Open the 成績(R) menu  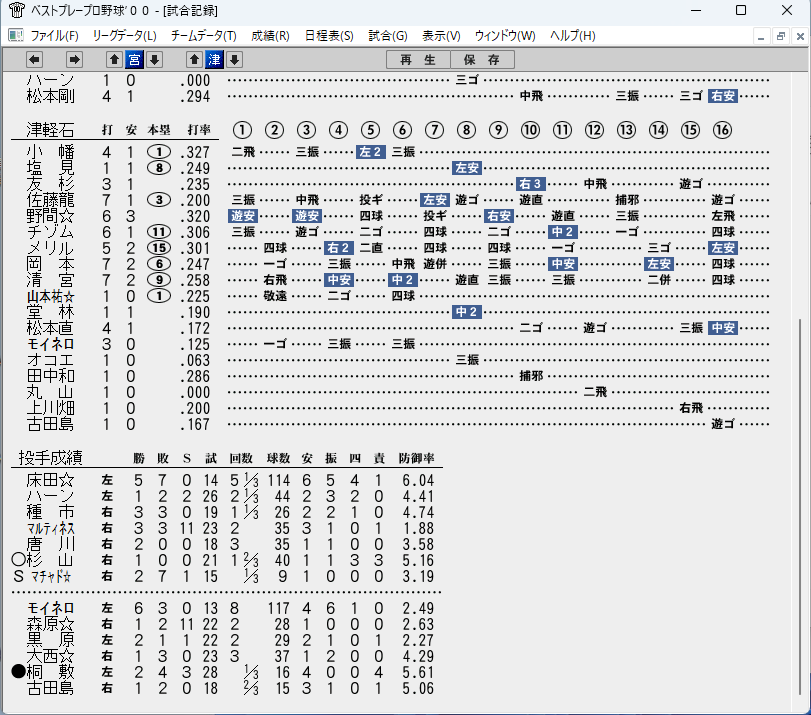pos(271,36)
